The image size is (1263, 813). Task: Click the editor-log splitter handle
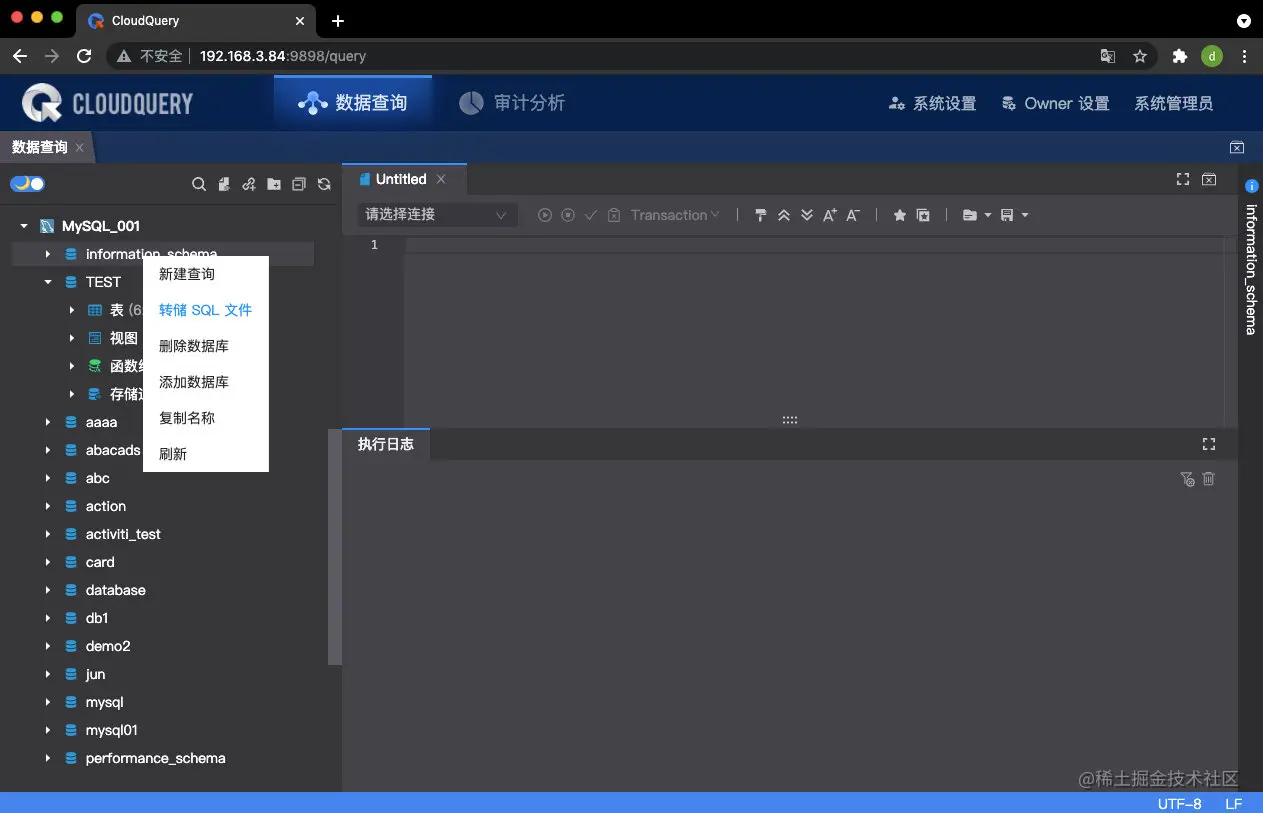tap(790, 420)
